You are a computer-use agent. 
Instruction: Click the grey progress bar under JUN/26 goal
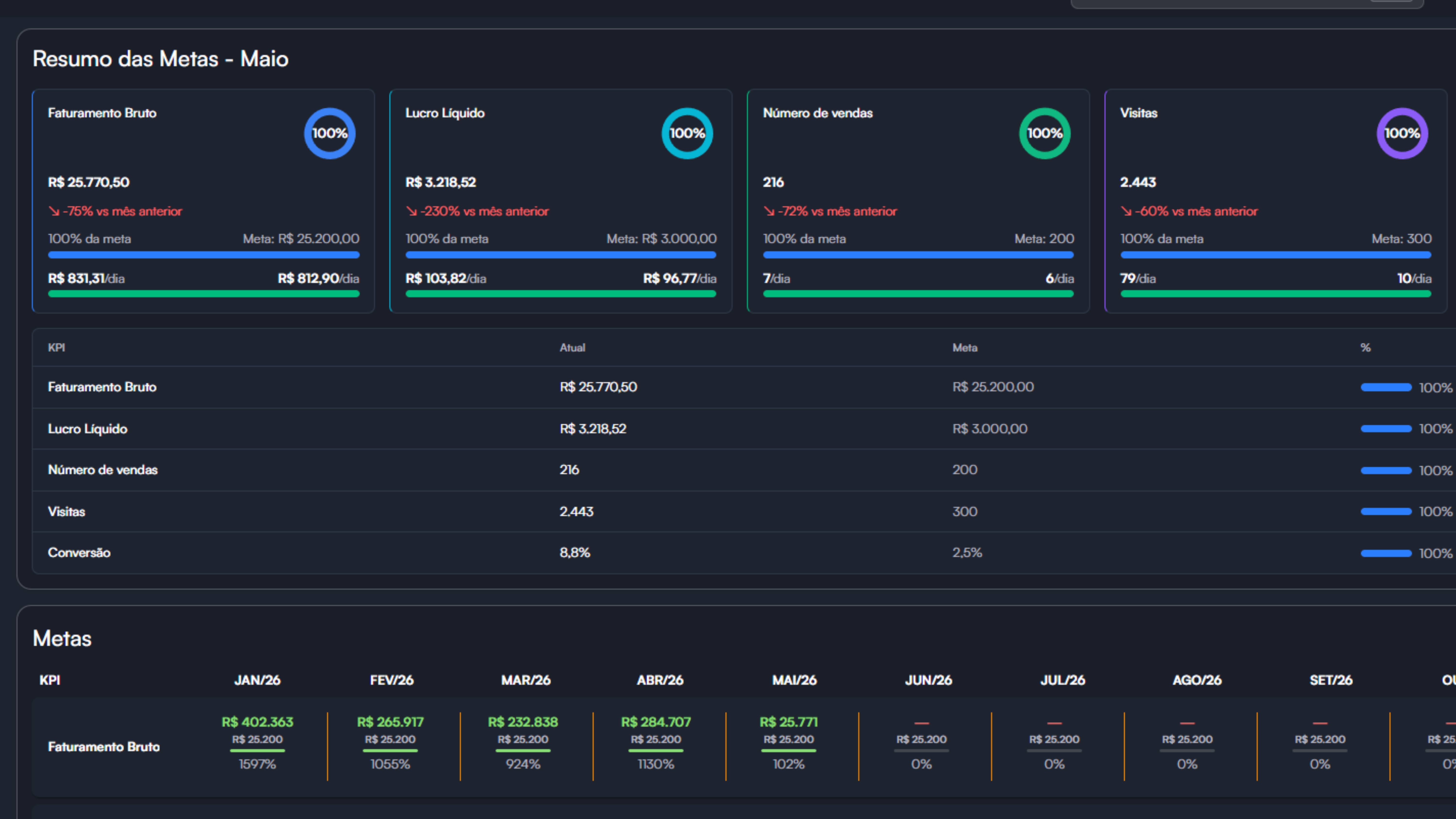[921, 751]
